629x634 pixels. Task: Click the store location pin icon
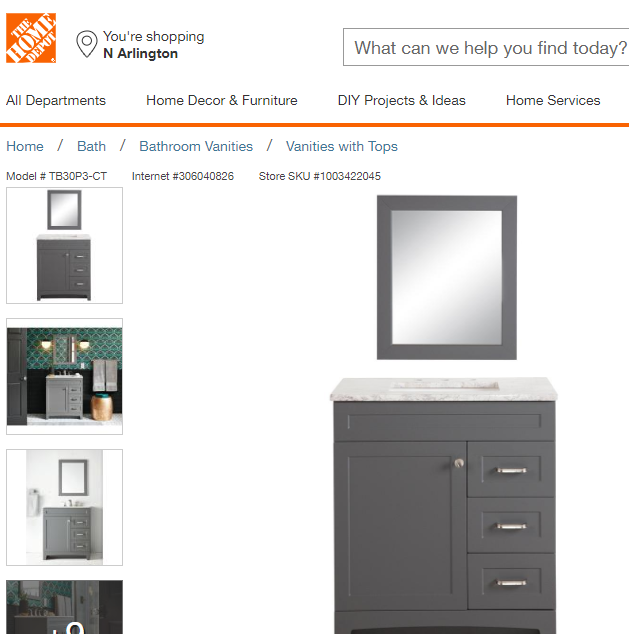pos(87,44)
